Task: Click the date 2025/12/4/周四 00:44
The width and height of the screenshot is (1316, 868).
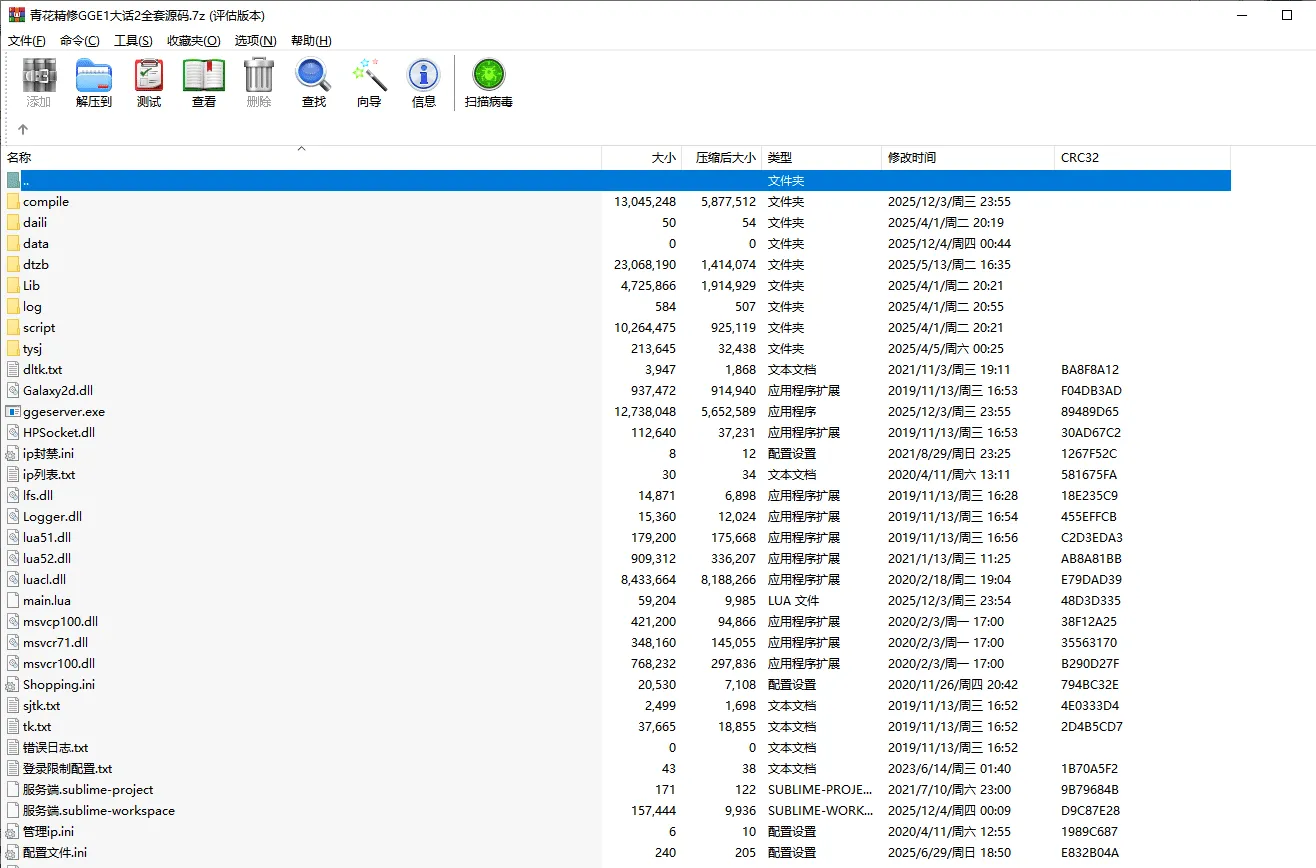Action: (949, 243)
